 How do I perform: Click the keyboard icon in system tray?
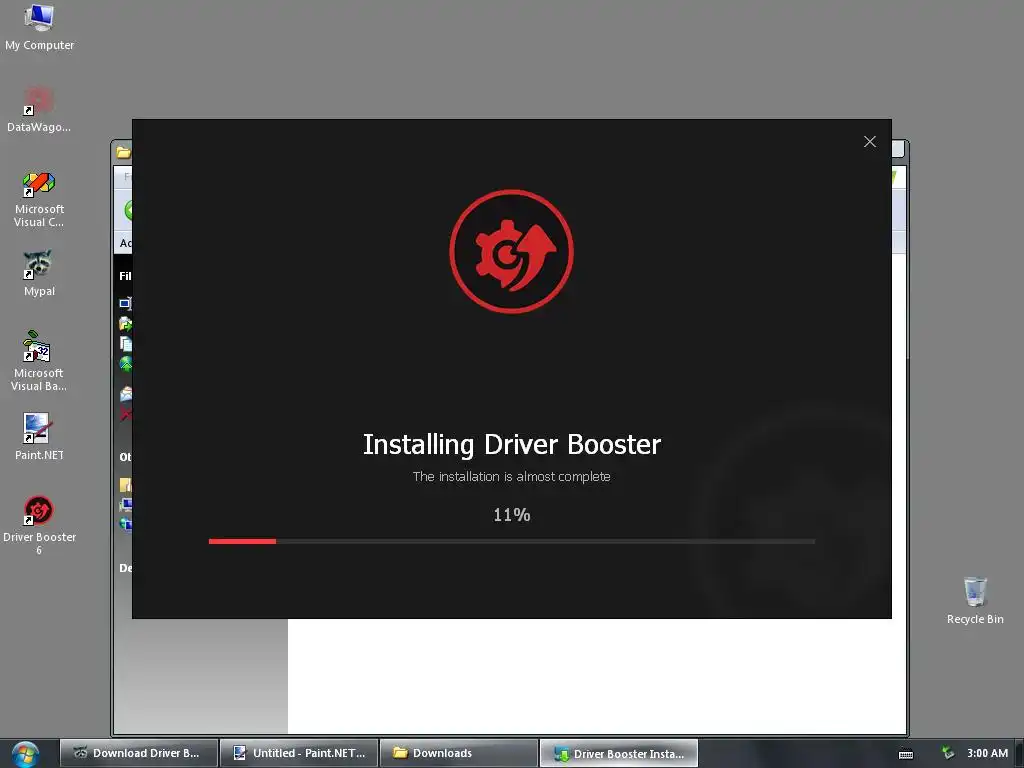pos(906,754)
